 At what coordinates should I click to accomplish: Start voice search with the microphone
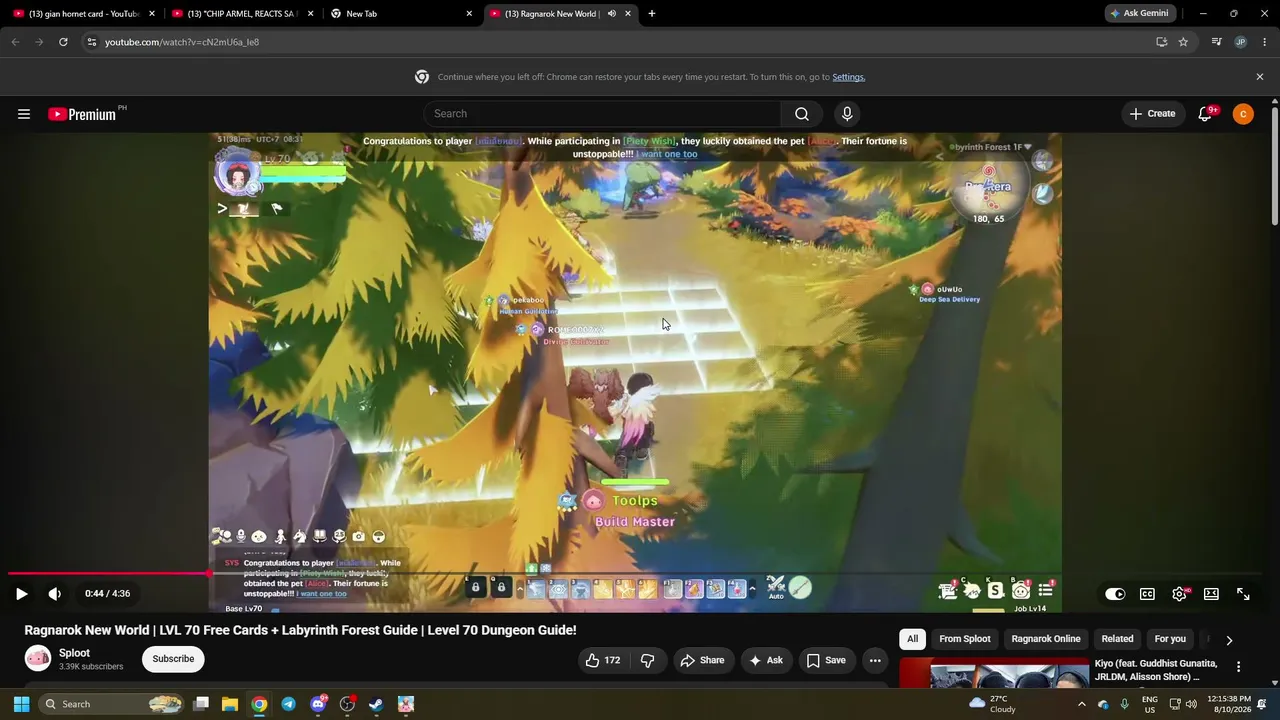coord(847,114)
